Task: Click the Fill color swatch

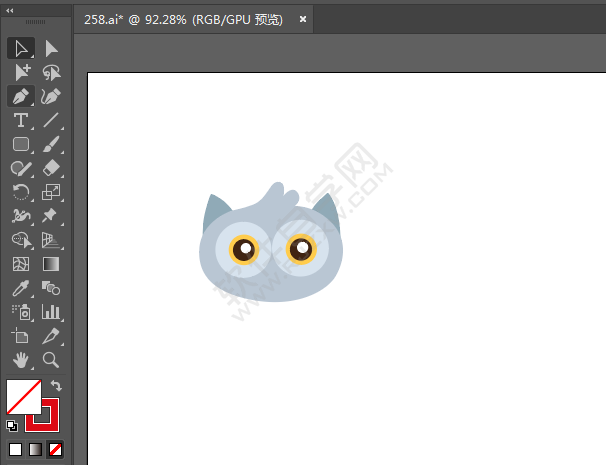Action: 24,397
